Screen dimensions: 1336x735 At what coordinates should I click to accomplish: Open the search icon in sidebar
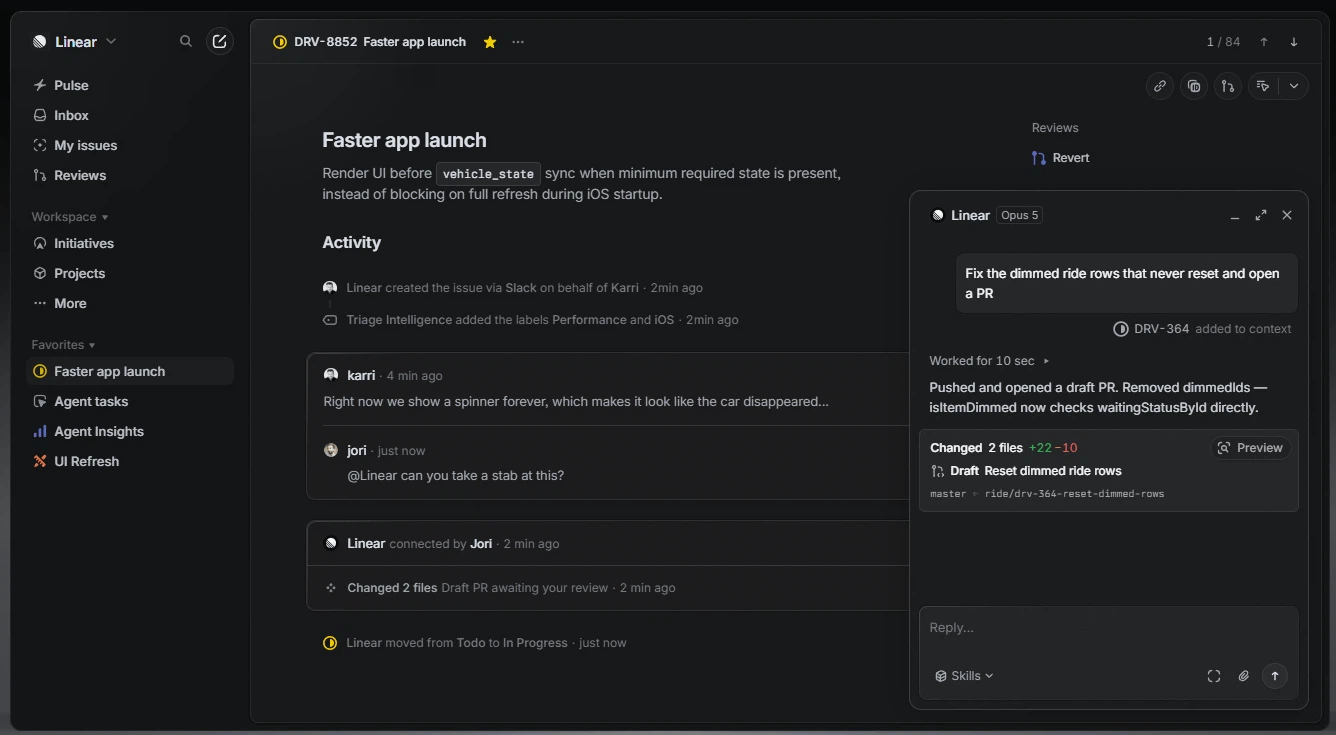pos(185,41)
